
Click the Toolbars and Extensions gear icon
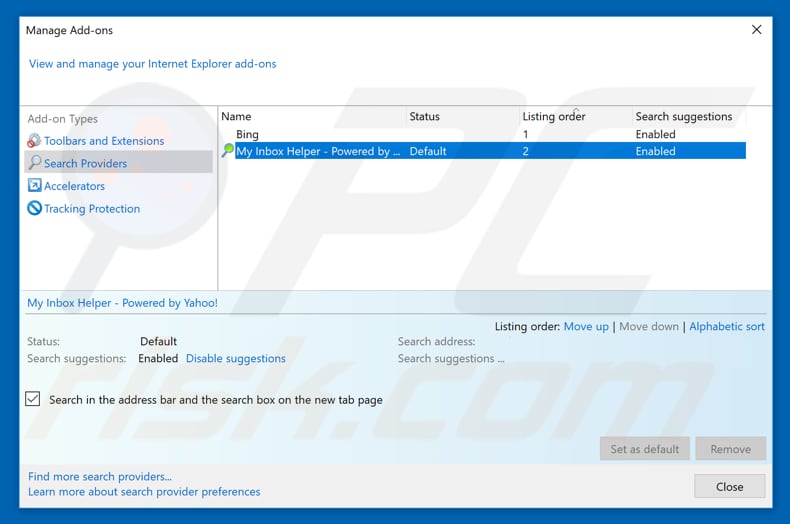[34, 141]
